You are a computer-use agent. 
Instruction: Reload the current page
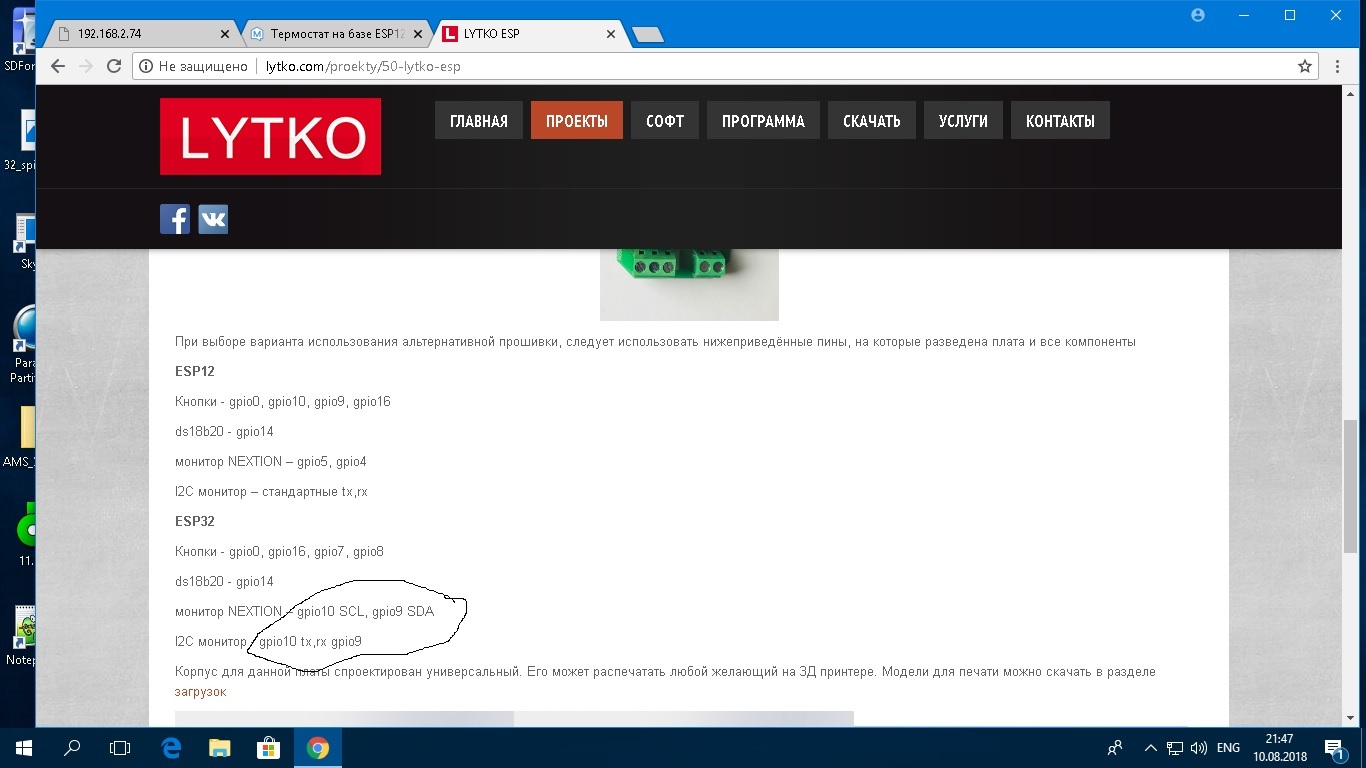[113, 66]
